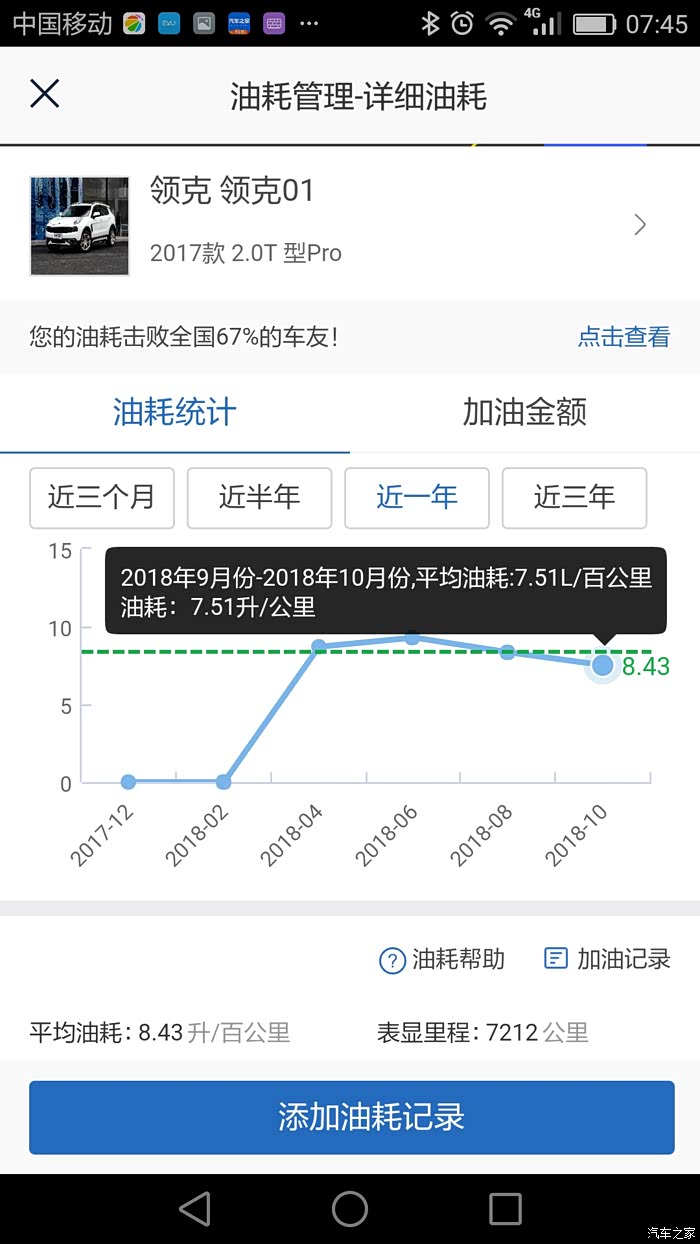Tap the more notifications ellipsis icon
Viewport: 700px width, 1244px height.
tap(309, 24)
